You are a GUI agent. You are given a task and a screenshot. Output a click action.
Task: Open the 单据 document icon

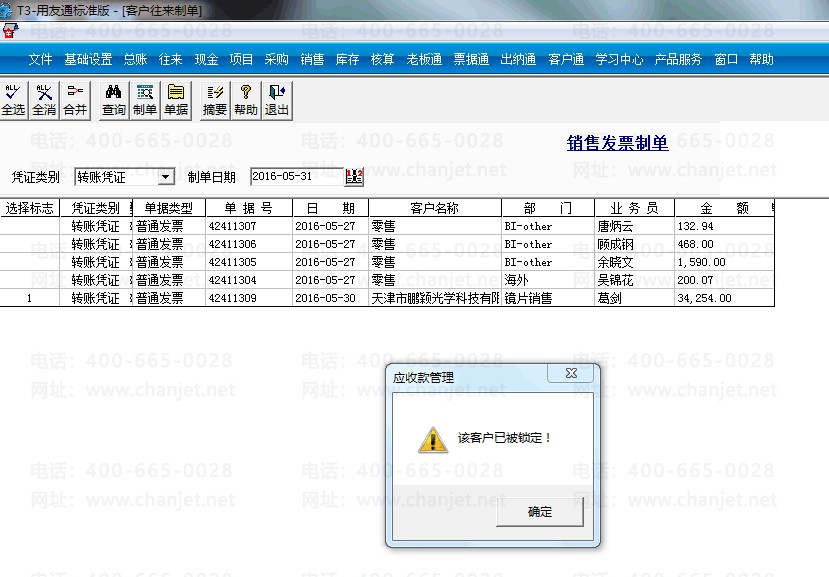176,100
